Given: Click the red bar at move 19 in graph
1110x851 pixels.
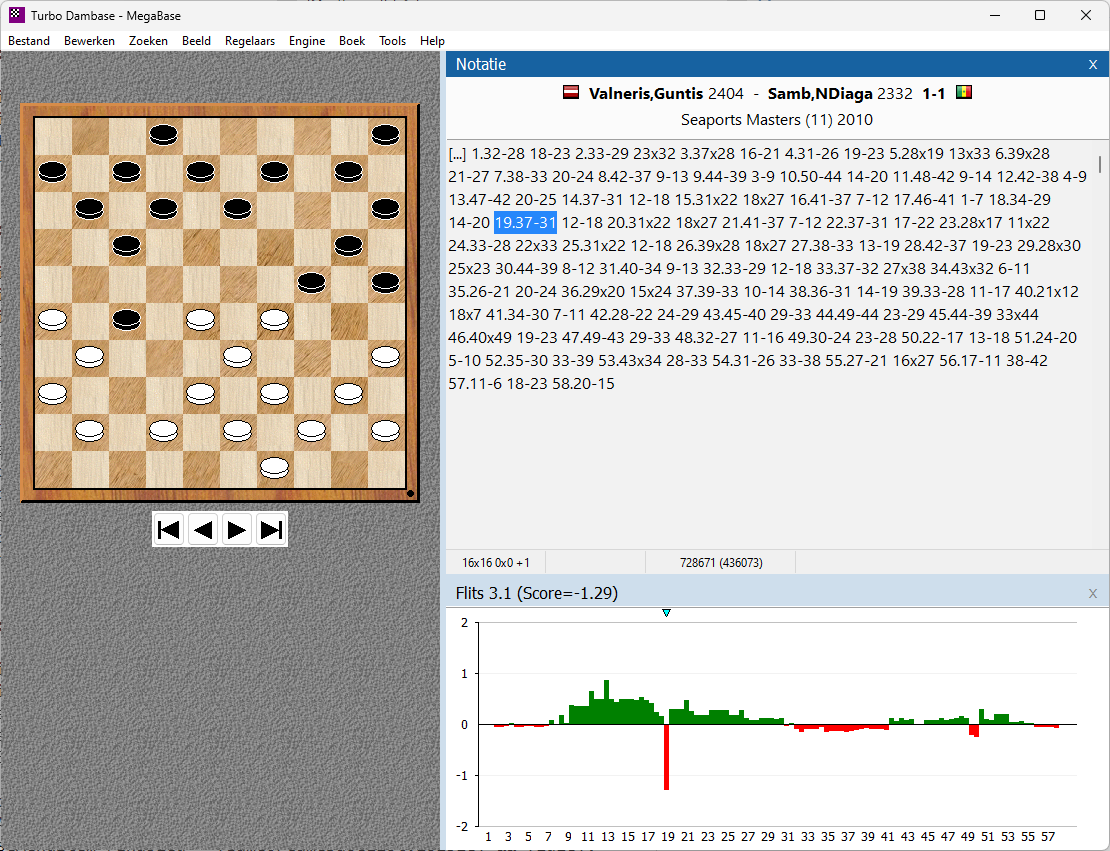Looking at the screenshot, I should [x=666, y=757].
